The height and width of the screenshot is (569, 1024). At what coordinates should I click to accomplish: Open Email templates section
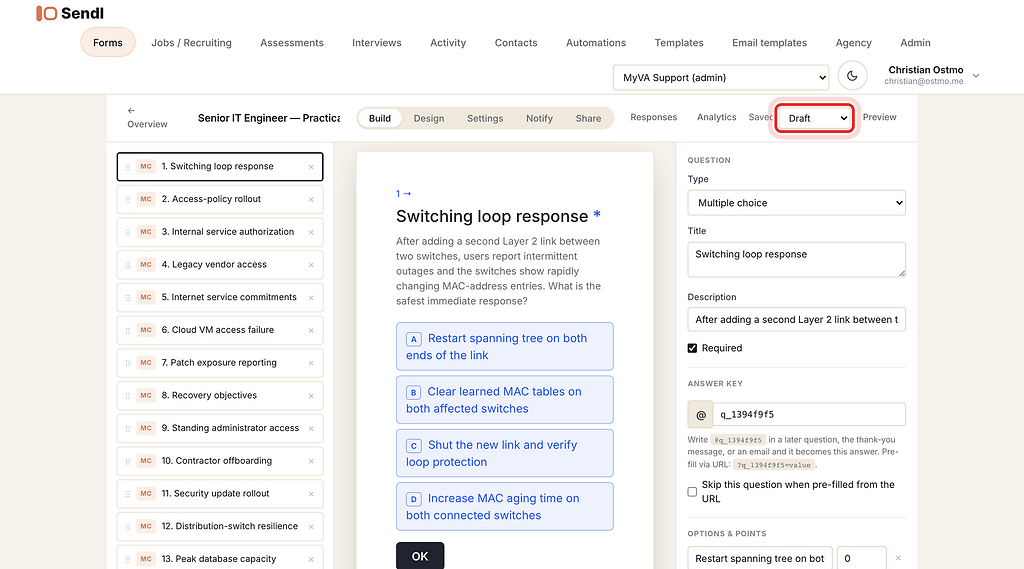pos(769,42)
